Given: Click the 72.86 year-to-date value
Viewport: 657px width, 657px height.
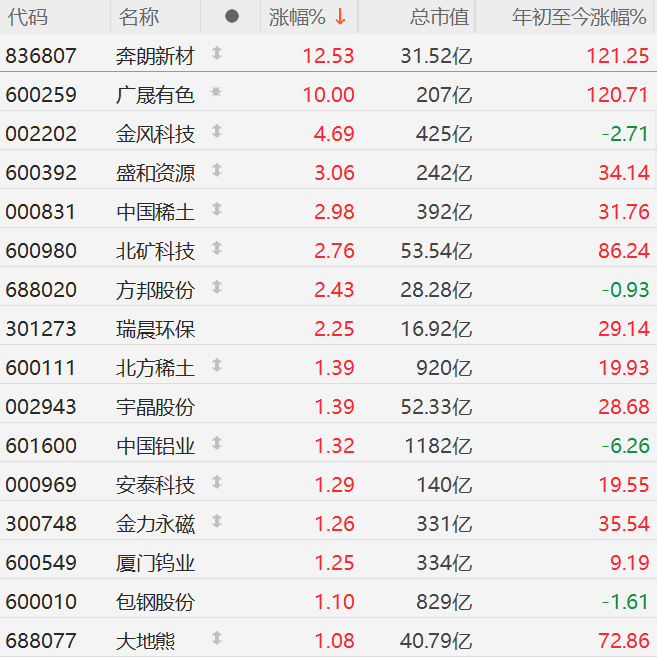Looking at the screenshot, I should 624,641.
